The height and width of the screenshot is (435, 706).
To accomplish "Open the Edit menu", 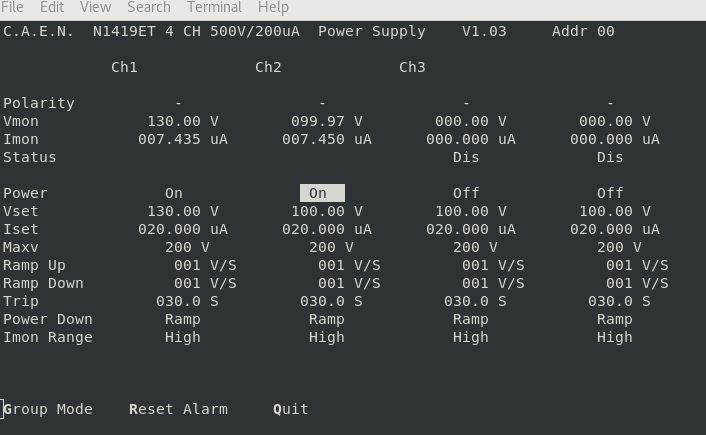I will click(52, 7).
